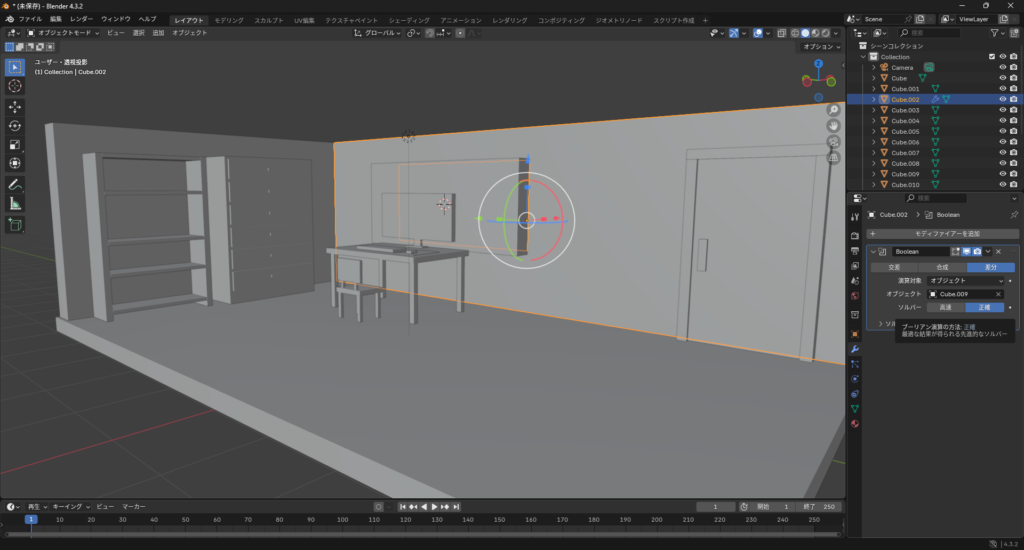1024x550 pixels.
Task: Hide Cube.005 using its eye icon
Action: [x=1002, y=131]
